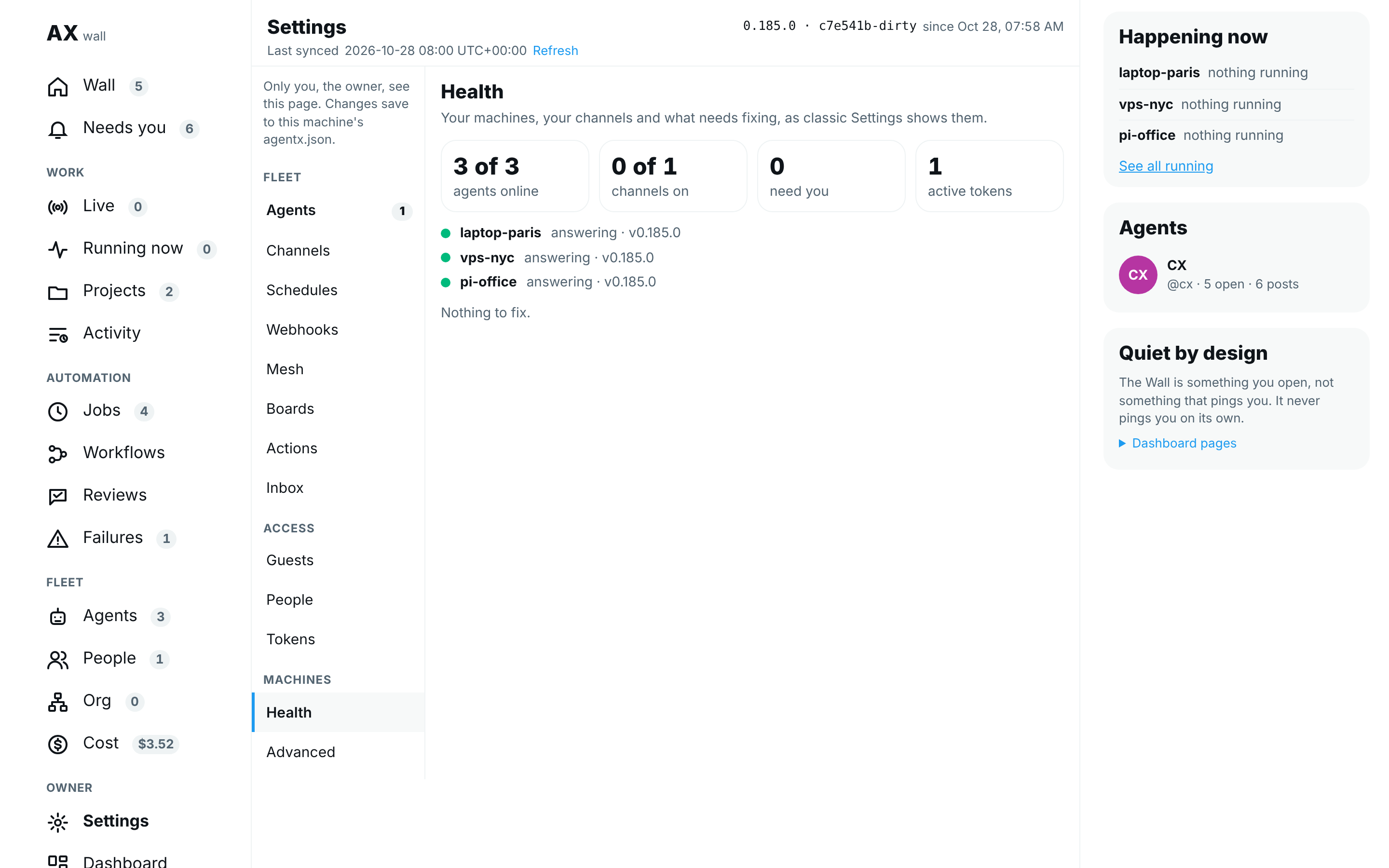This screenshot has width=1389, height=868.
Task: Open Actions settings section
Action: [x=338, y=448]
